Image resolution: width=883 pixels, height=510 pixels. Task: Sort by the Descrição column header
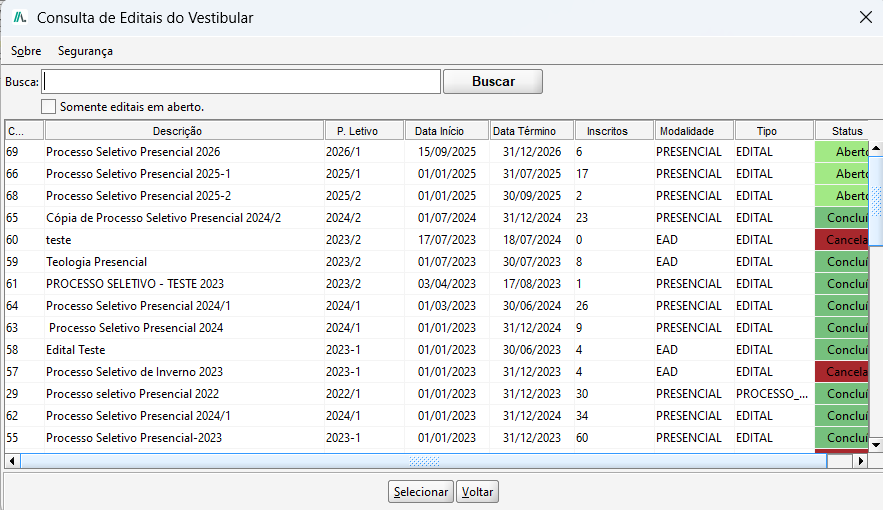[185, 131]
